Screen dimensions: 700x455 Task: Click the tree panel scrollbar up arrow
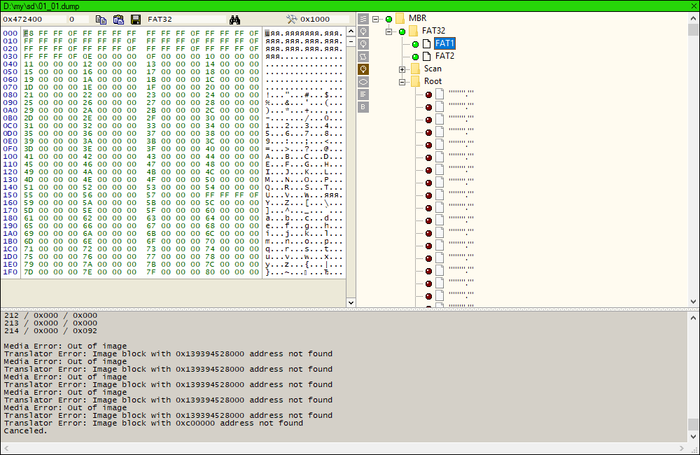pos(693,19)
